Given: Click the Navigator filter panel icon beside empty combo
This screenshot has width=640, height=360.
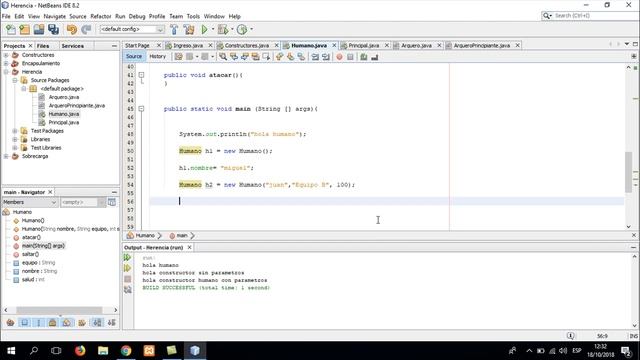Looking at the screenshot, I should pyautogui.click(x=111, y=202).
